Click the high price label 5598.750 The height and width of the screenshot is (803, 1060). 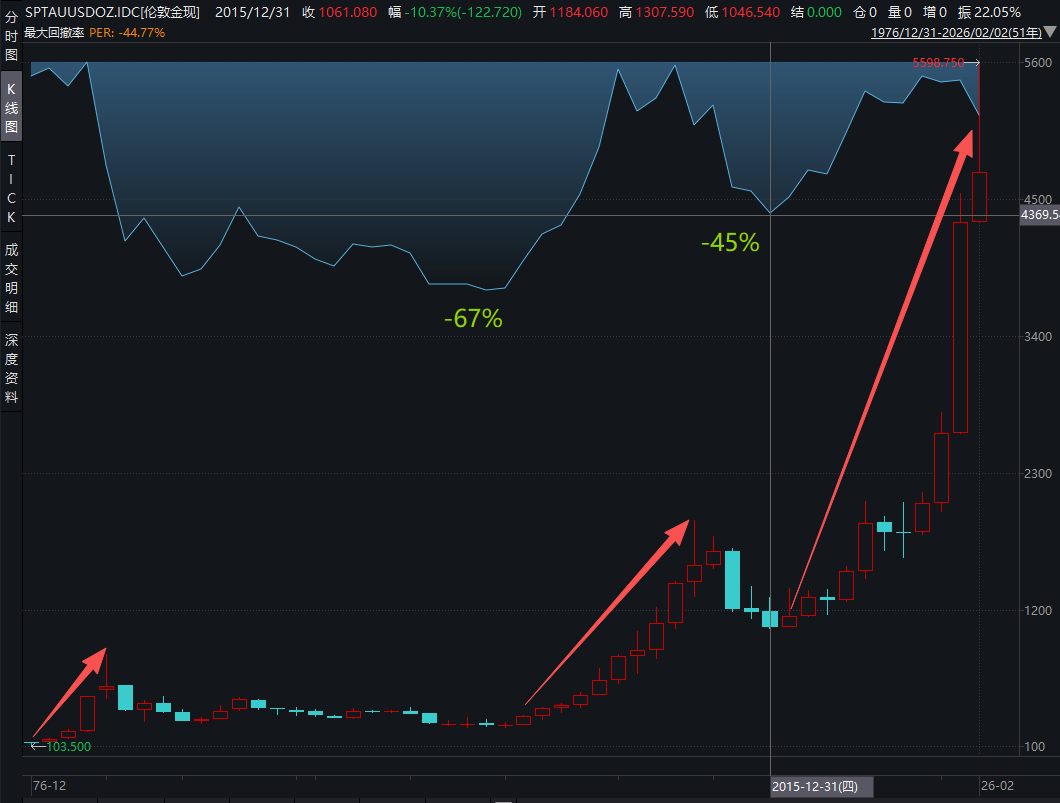pos(938,63)
